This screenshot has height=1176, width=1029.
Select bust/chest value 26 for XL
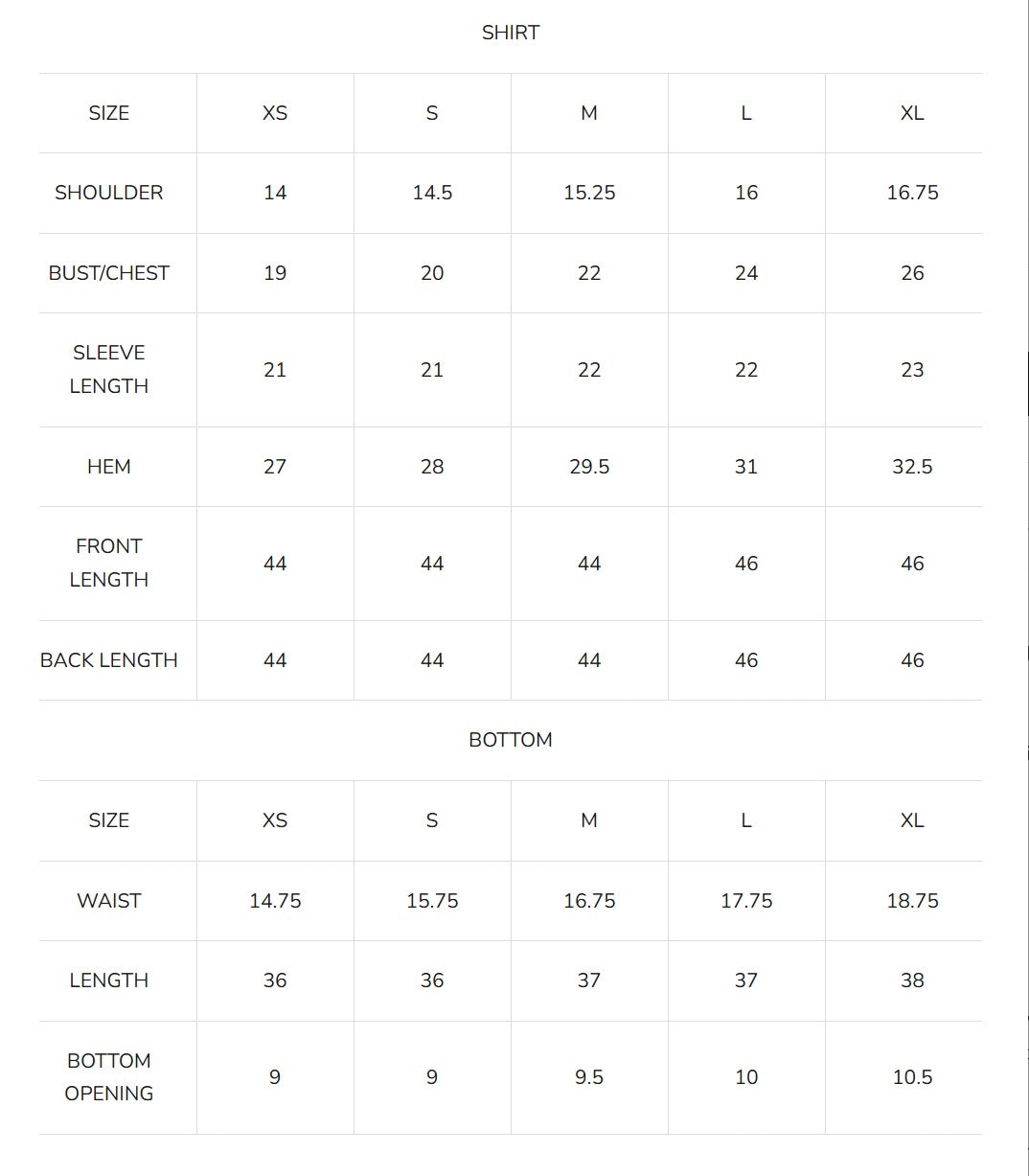click(912, 273)
